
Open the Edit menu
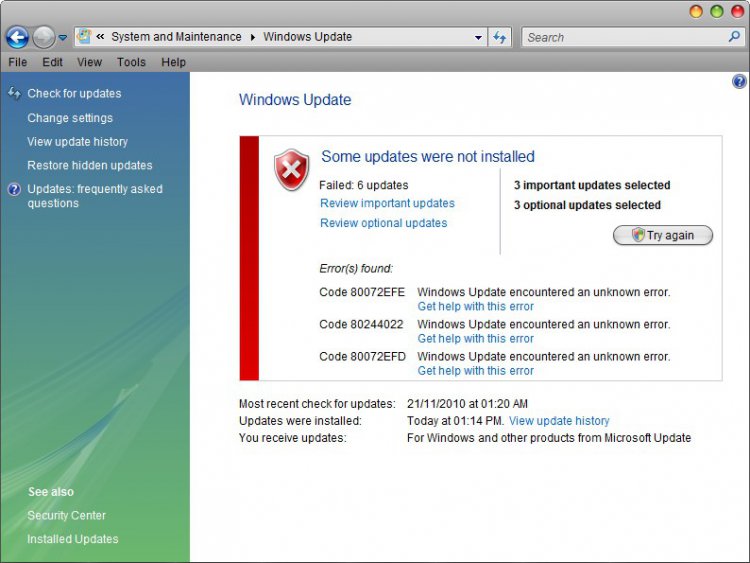click(52, 62)
